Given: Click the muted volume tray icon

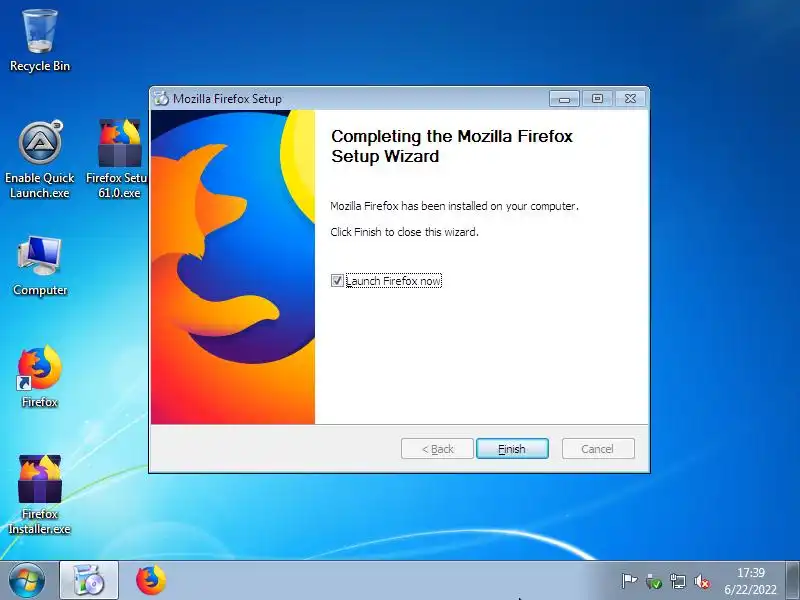Looking at the screenshot, I should 702,581.
